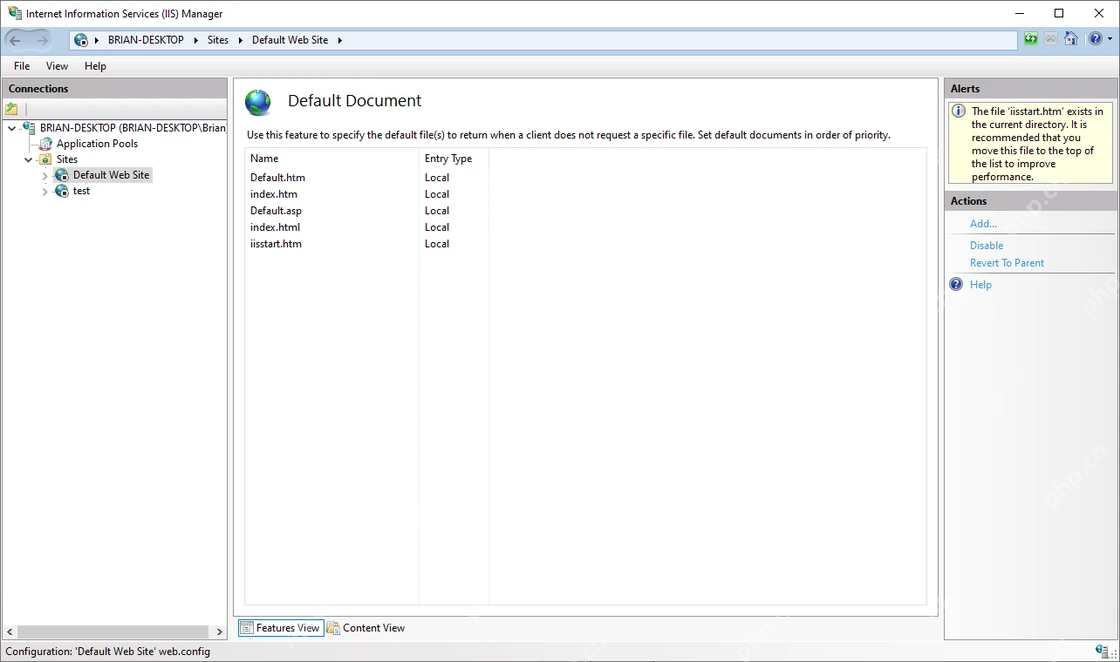Expand the test site node
This screenshot has height=662, width=1120.
click(x=45, y=191)
